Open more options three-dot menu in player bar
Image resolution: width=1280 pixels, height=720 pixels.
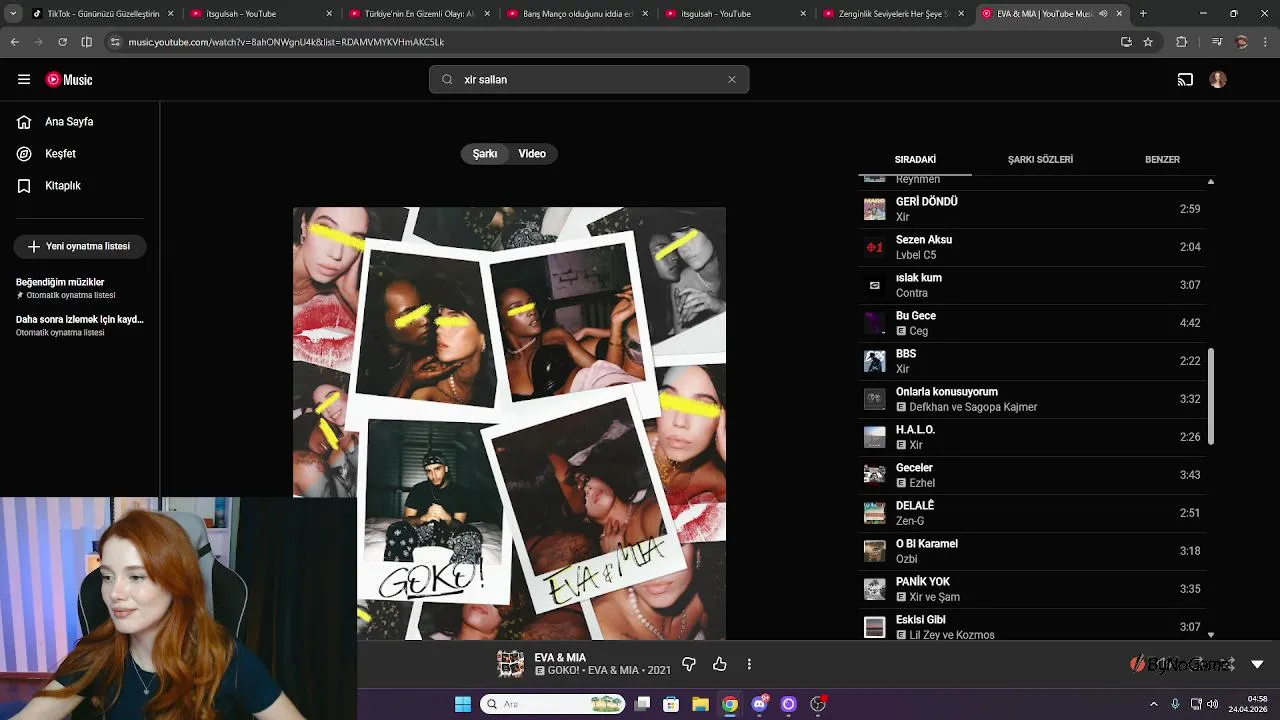(x=749, y=664)
